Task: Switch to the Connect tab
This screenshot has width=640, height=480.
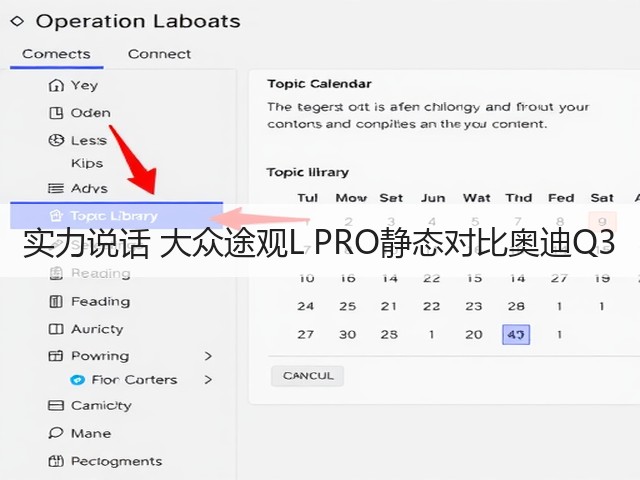Action: point(159,54)
